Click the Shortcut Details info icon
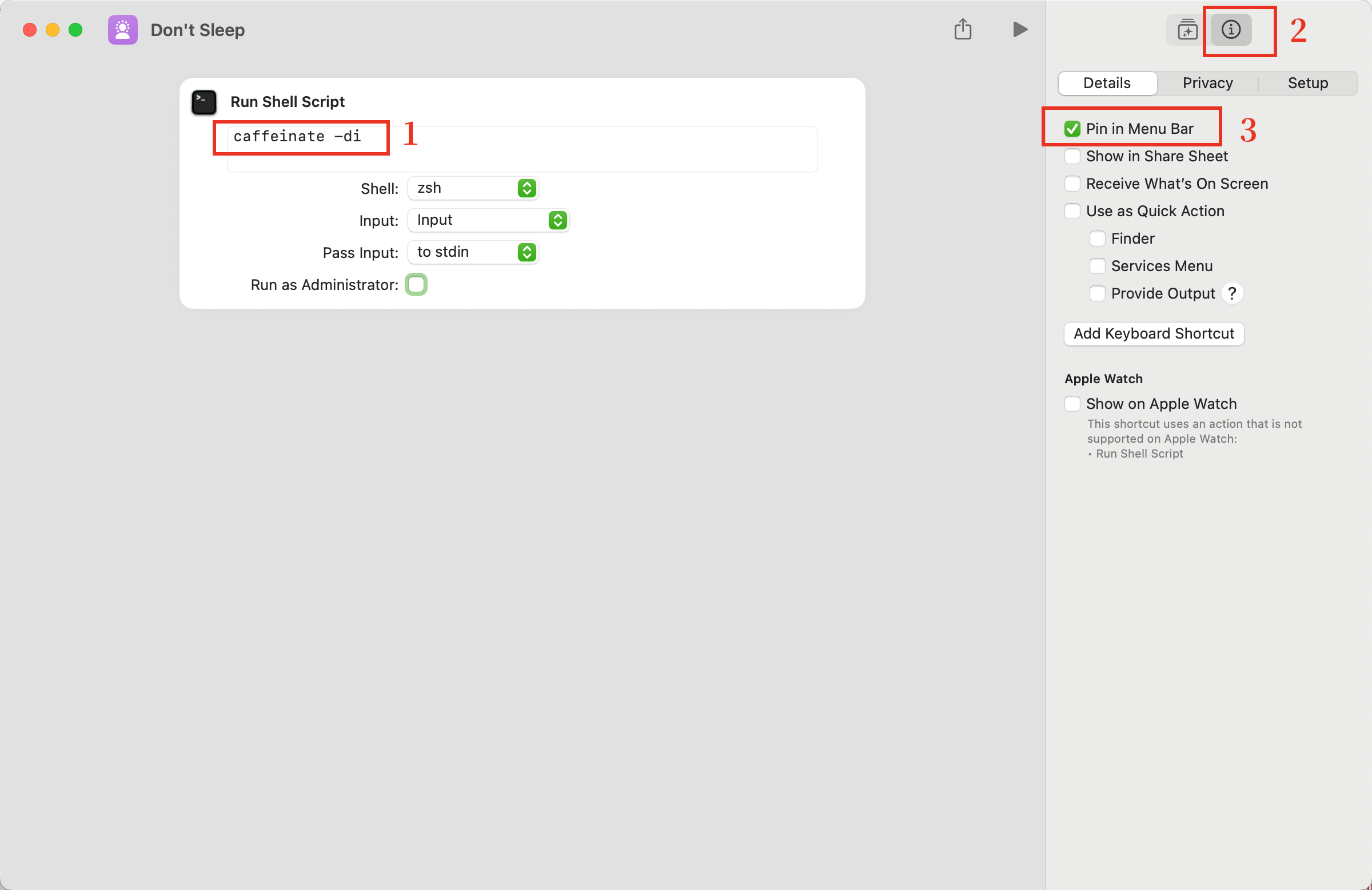Viewport: 1372px width, 890px height. 1231,29
